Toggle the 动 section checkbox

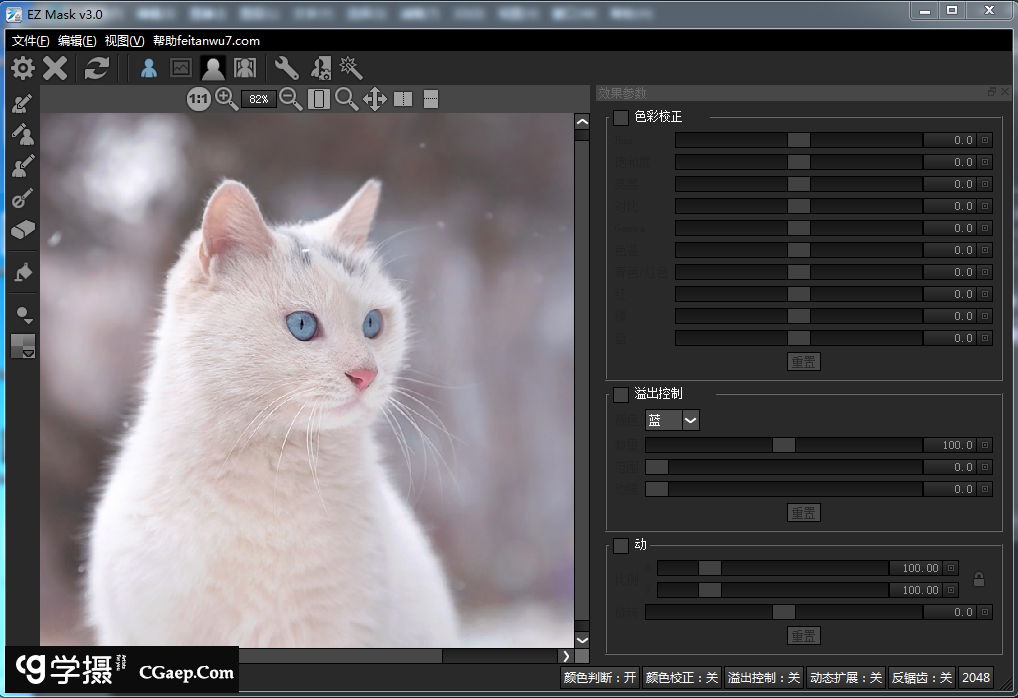click(x=621, y=545)
